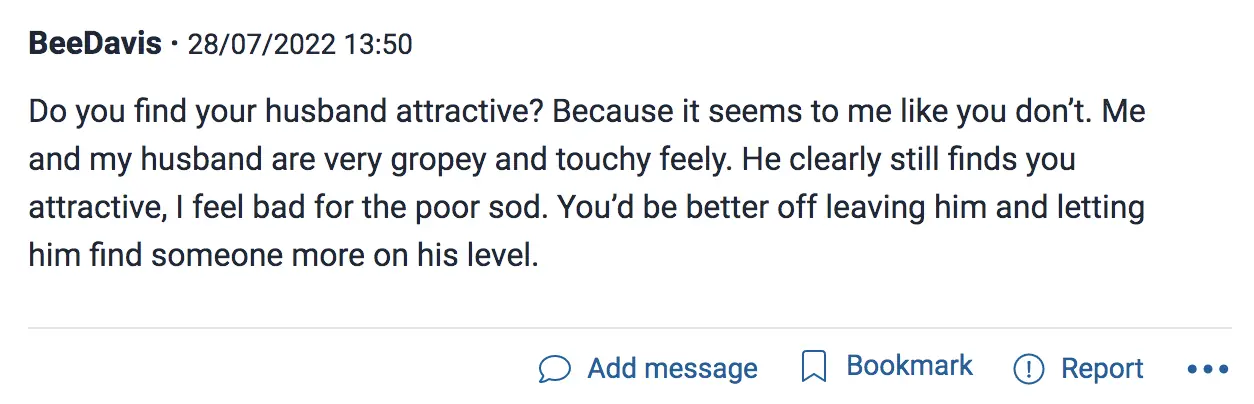Click the last line ending "his level."
The width and height of the screenshot is (1254, 404).
point(284,256)
